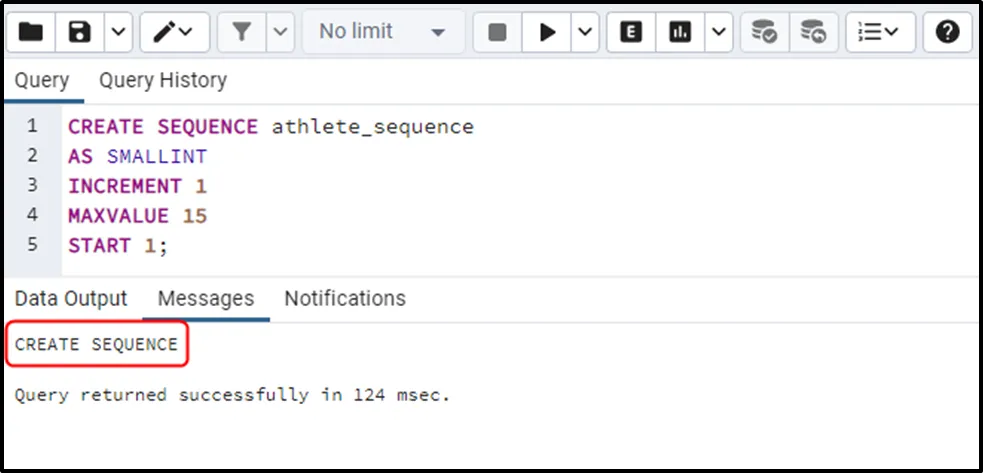The image size is (983, 473).
Task: Open the explain settings dropdown arrow
Action: click(719, 33)
